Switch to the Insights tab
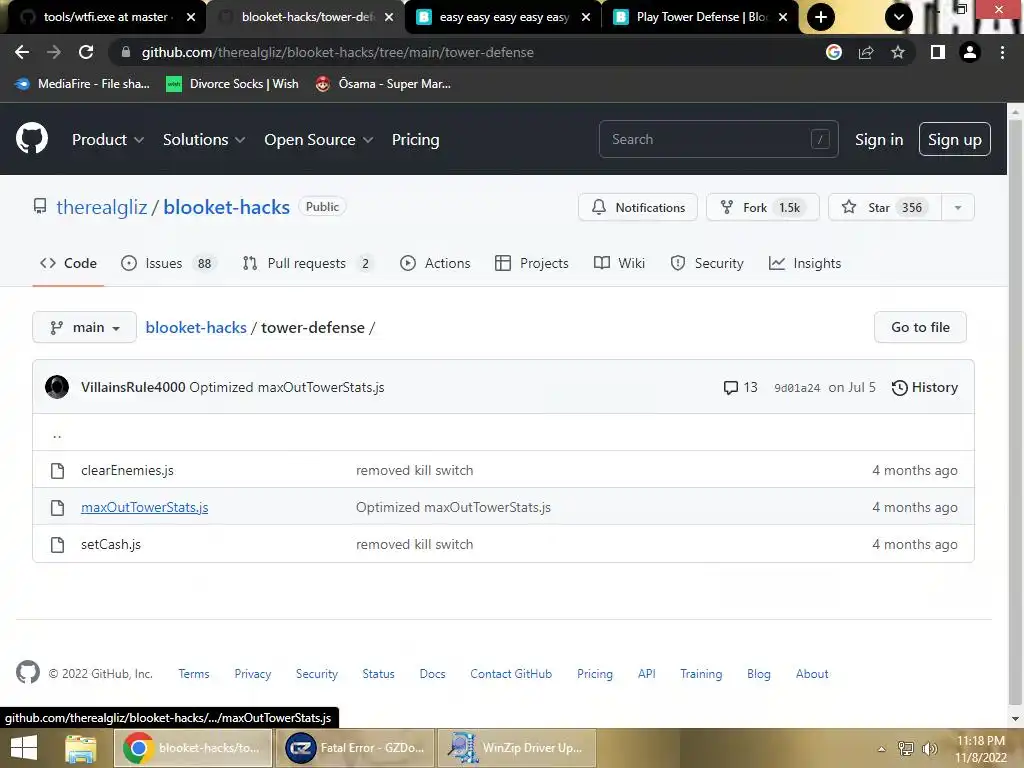Viewport: 1024px width, 768px height. click(805, 263)
